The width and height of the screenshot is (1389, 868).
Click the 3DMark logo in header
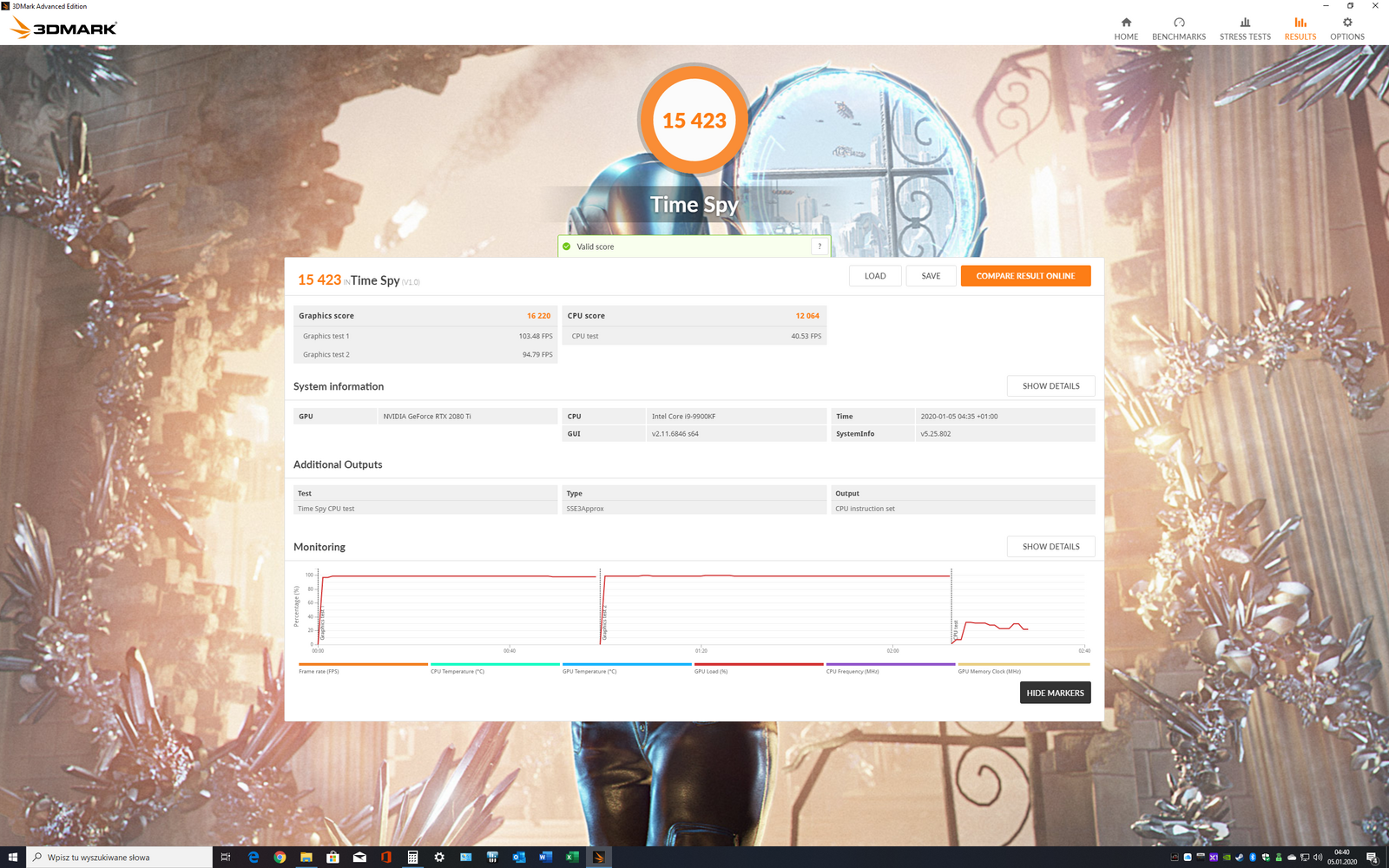pyautogui.click(x=64, y=28)
